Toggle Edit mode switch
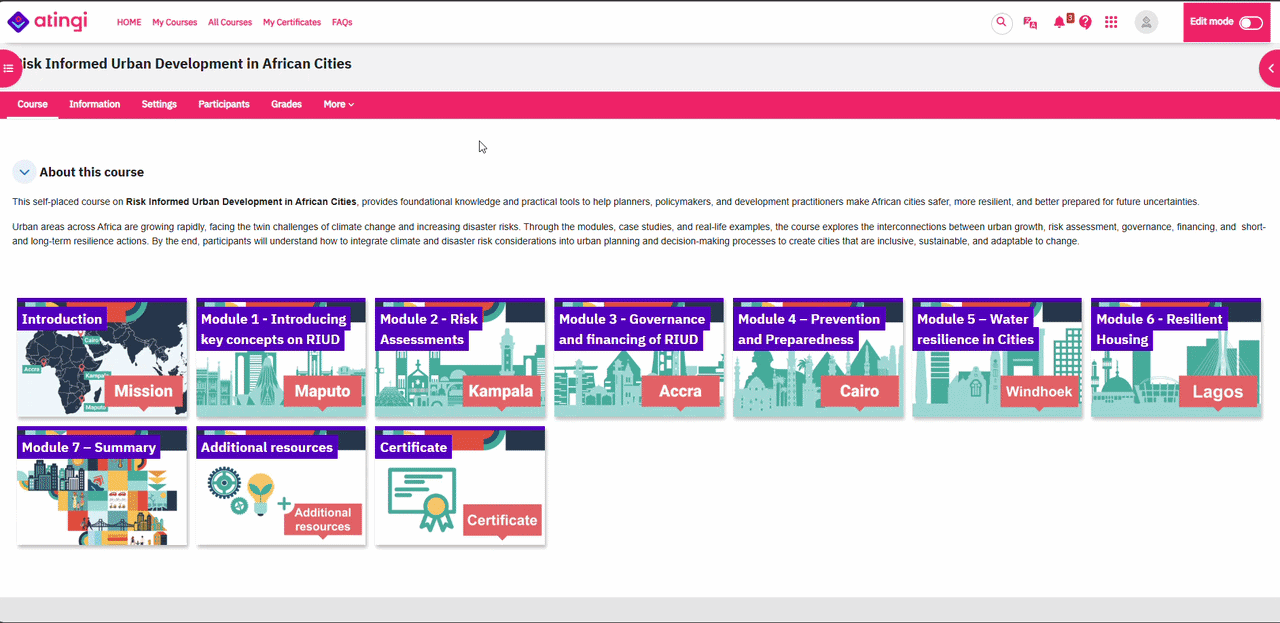 pyautogui.click(x=1251, y=22)
